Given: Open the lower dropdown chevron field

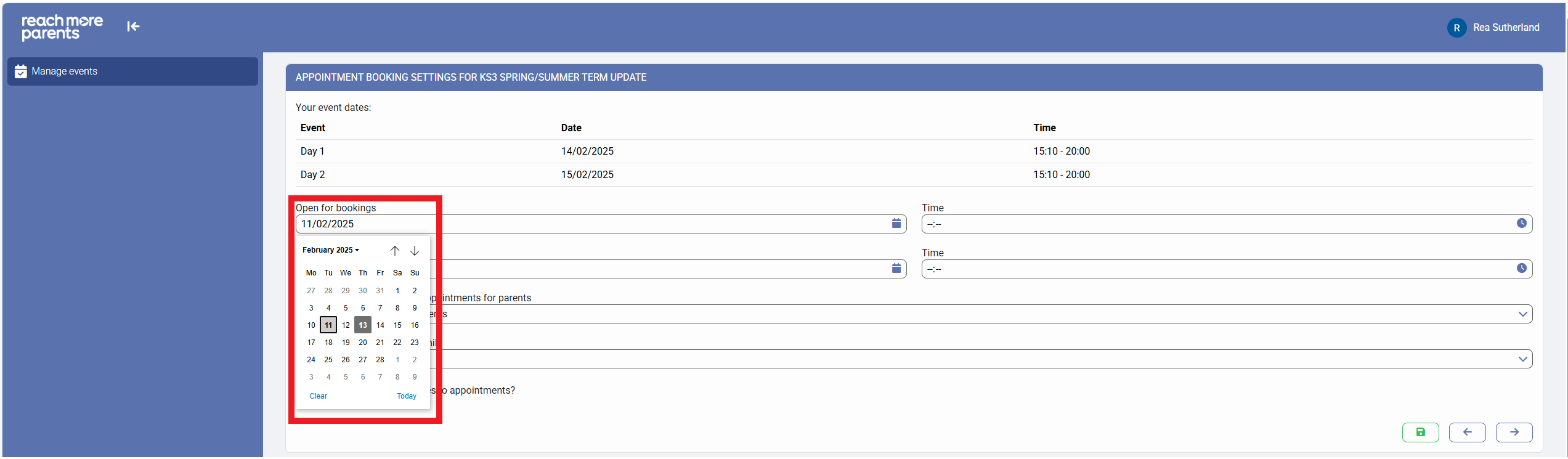Looking at the screenshot, I should tap(1522, 359).
